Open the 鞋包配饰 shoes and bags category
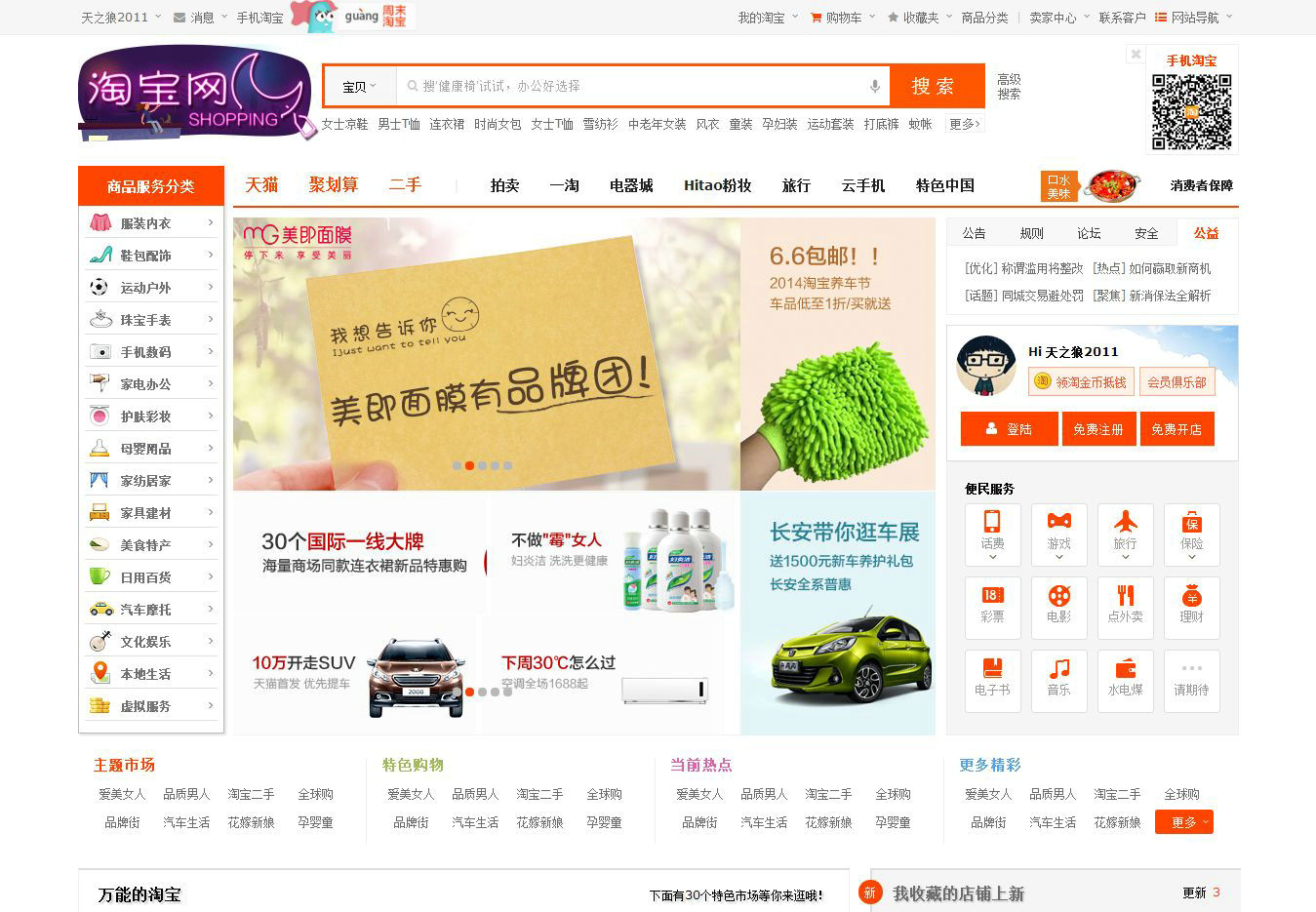 151,256
